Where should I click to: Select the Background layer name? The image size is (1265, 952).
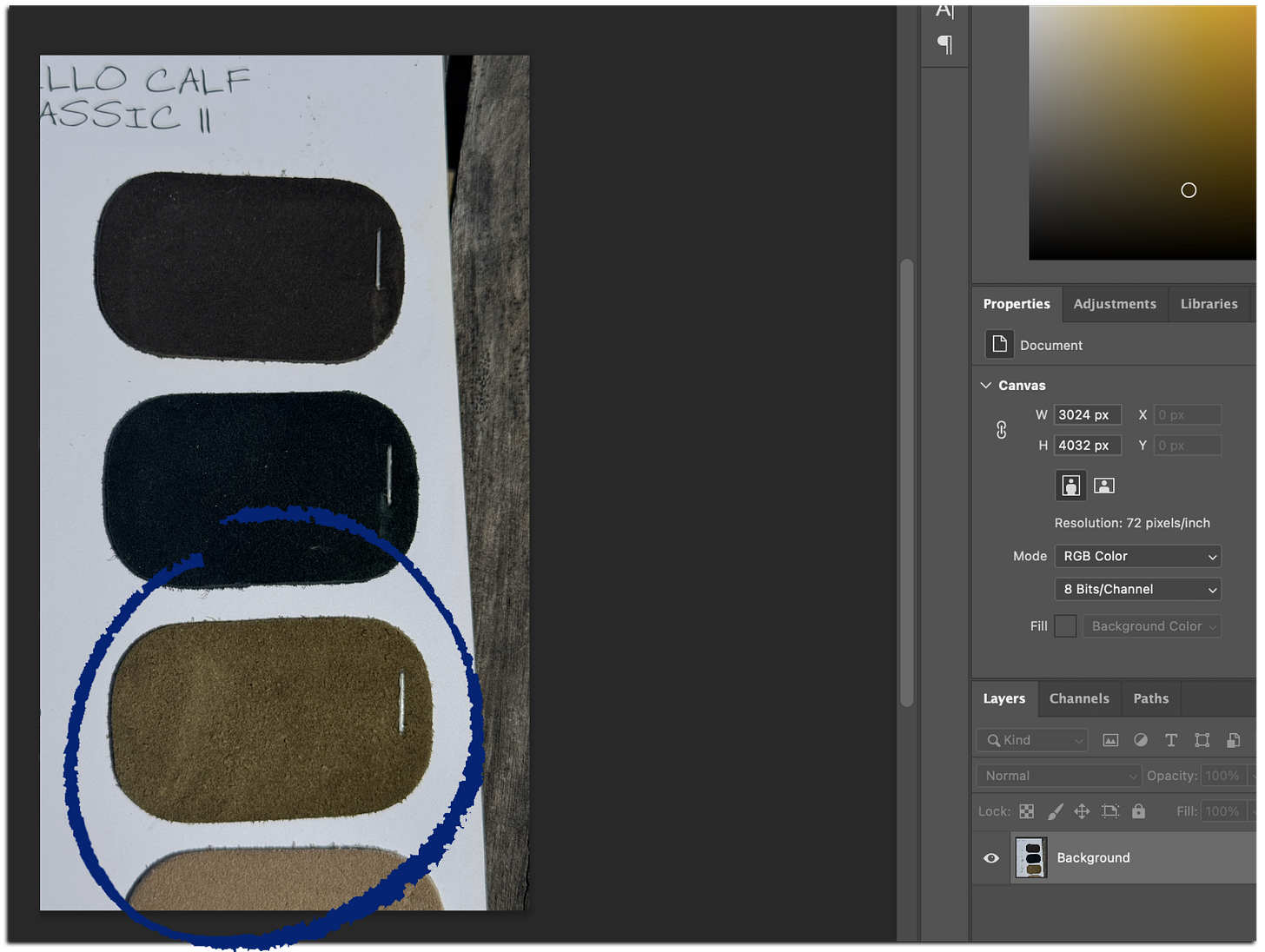(x=1093, y=858)
